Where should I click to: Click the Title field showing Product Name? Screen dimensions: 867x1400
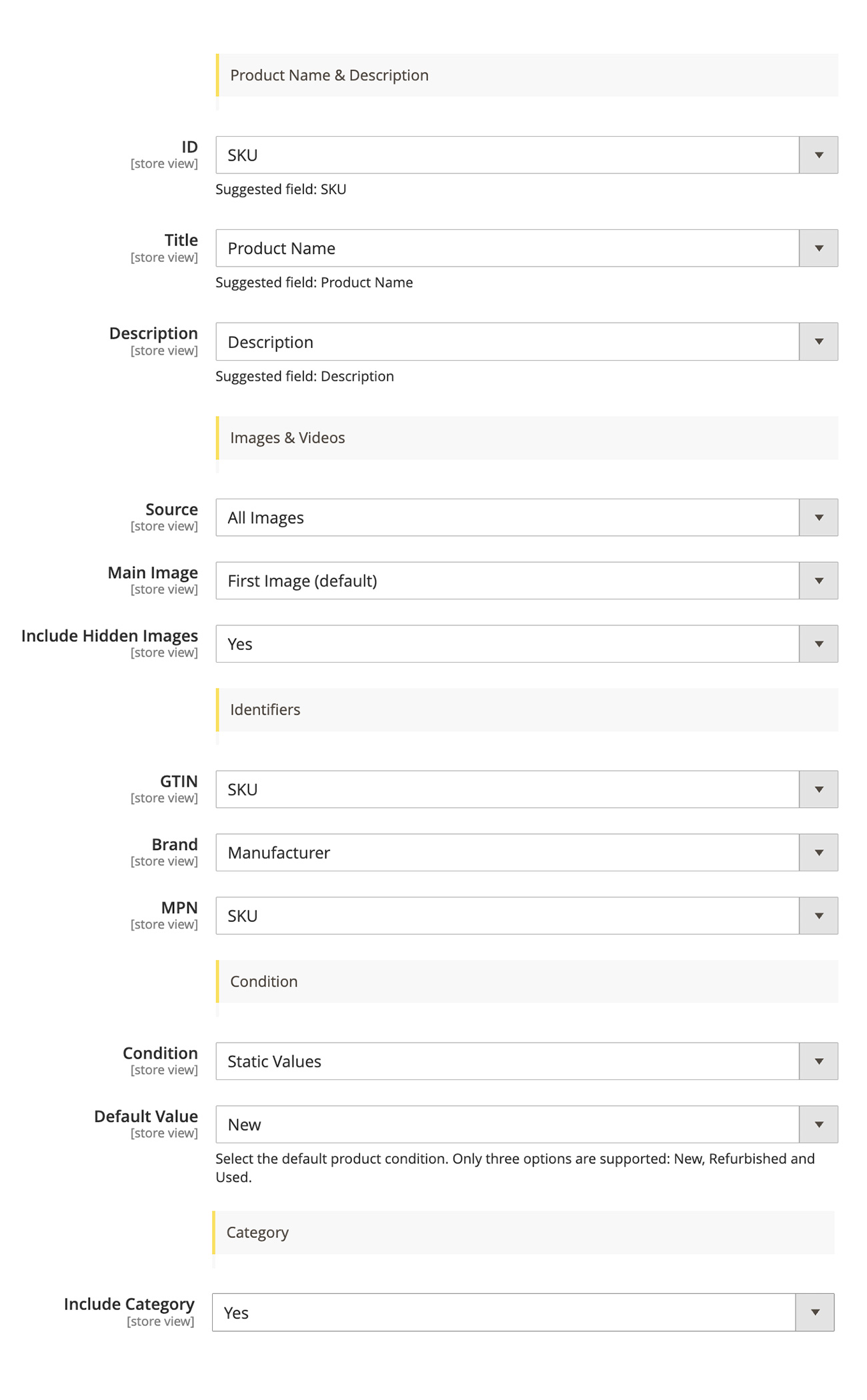pyautogui.click(x=507, y=249)
